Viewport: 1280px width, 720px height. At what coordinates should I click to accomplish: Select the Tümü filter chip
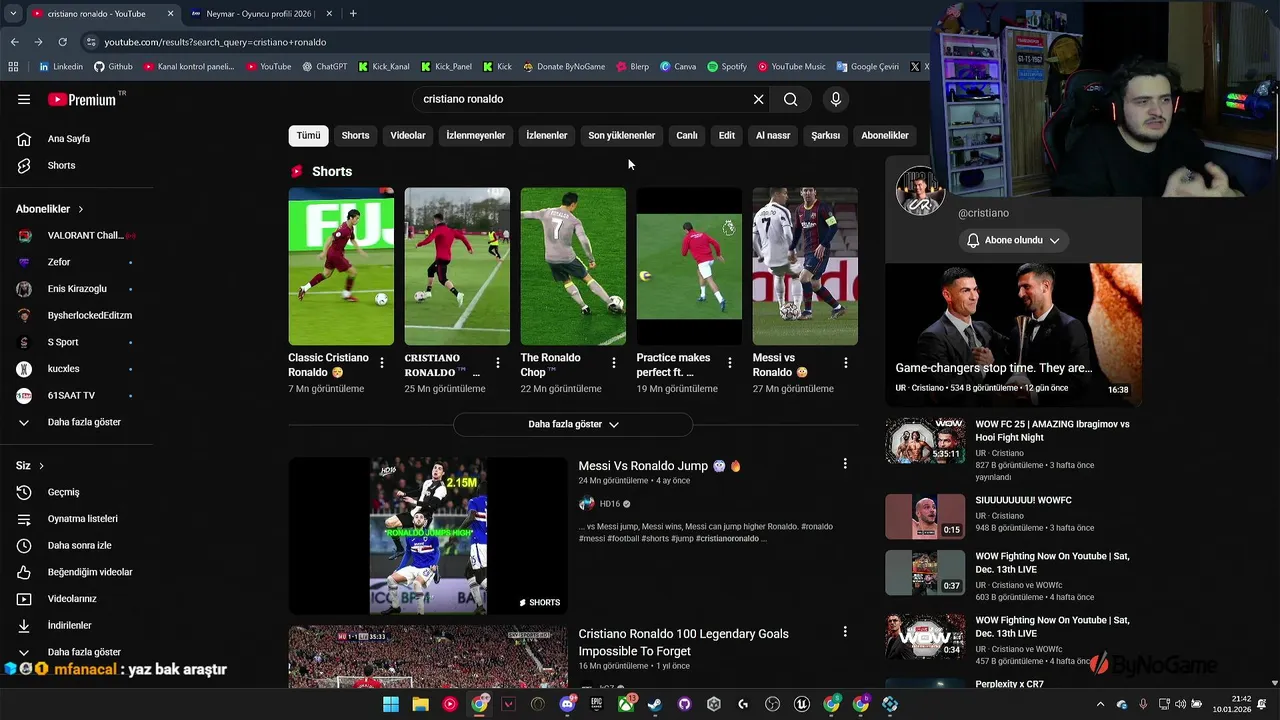coord(308,135)
